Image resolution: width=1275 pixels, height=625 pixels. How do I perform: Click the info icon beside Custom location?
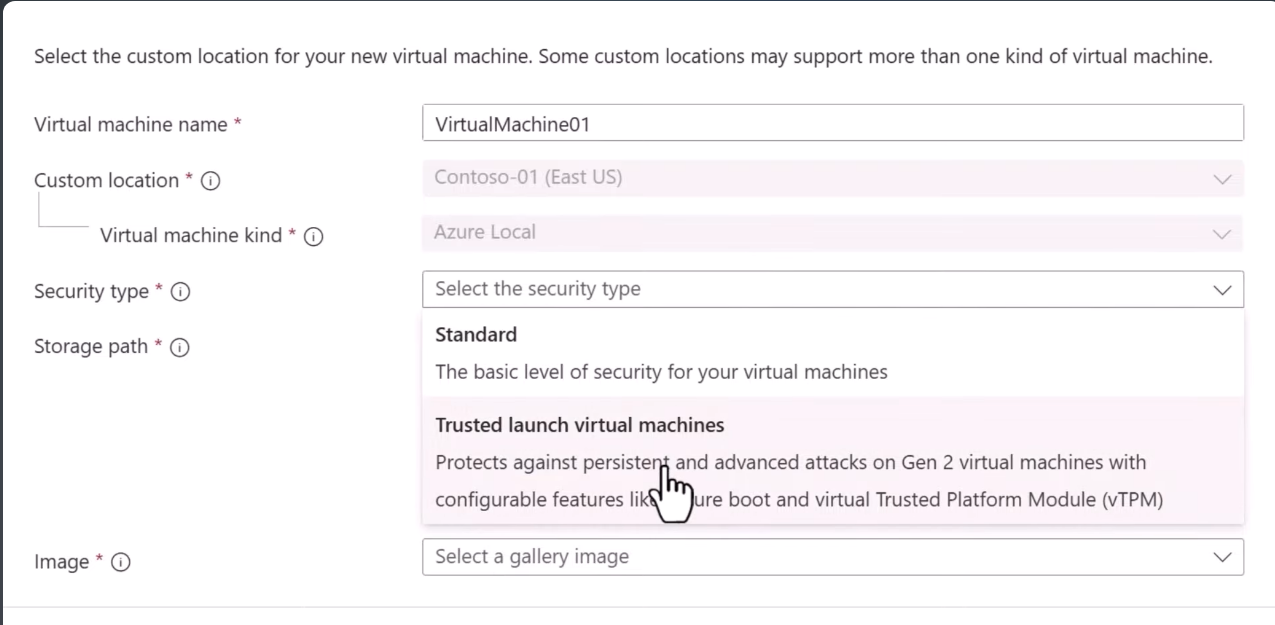coord(211,181)
